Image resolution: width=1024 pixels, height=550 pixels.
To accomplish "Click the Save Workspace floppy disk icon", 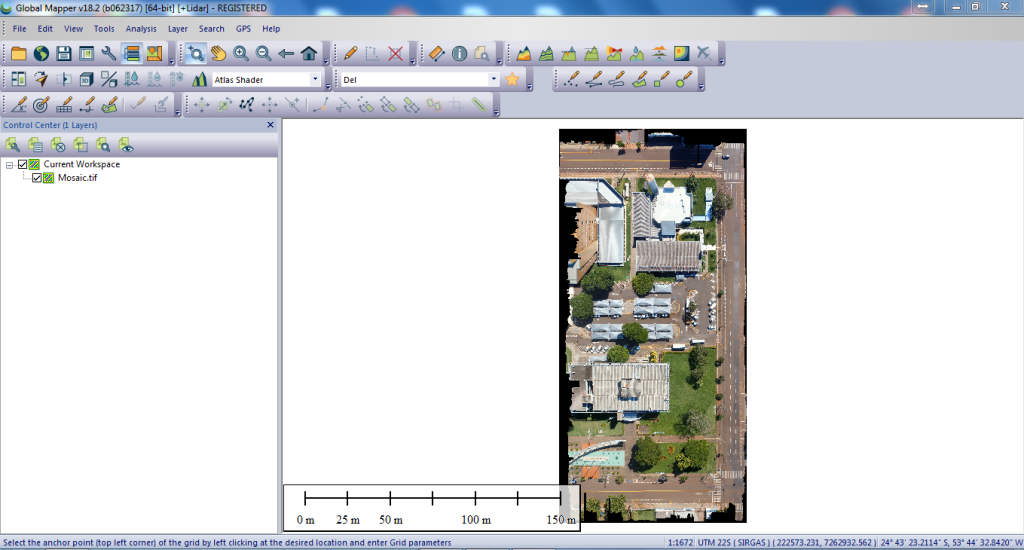I will click(x=64, y=54).
